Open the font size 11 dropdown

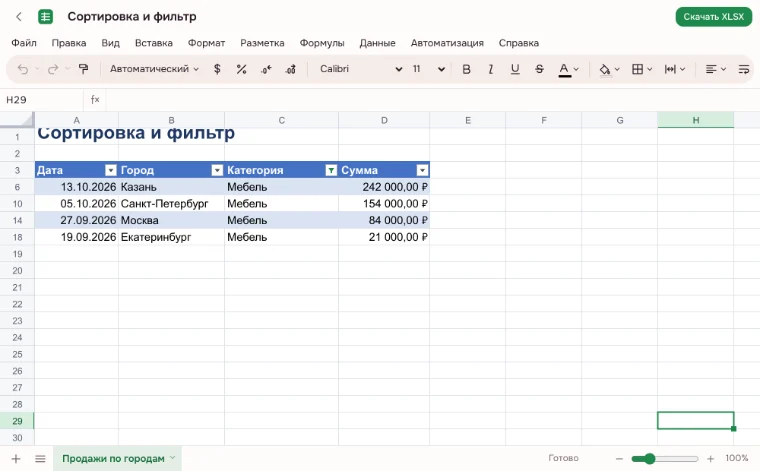coord(428,69)
